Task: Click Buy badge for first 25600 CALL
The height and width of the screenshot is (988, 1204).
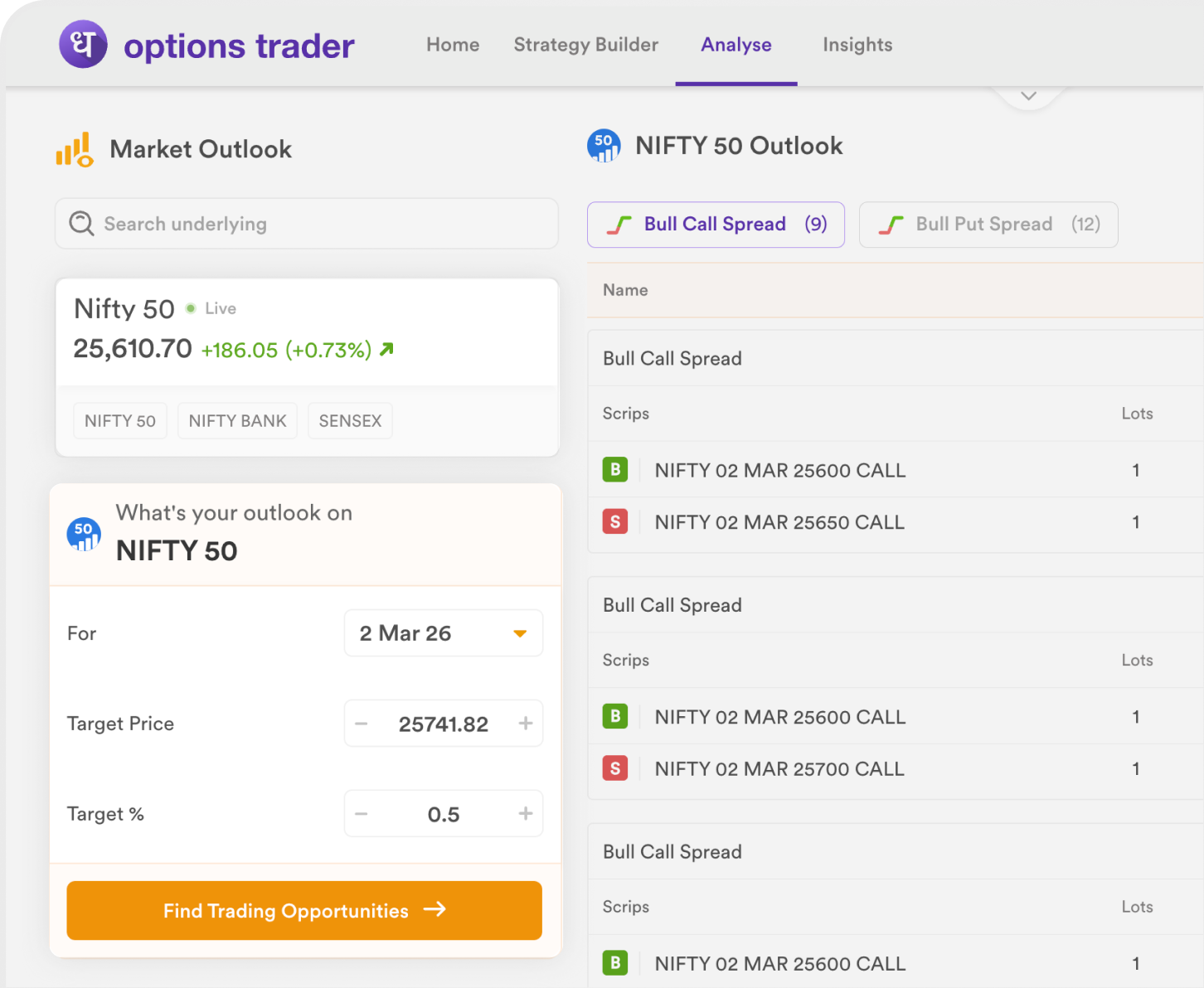Action: click(x=615, y=470)
